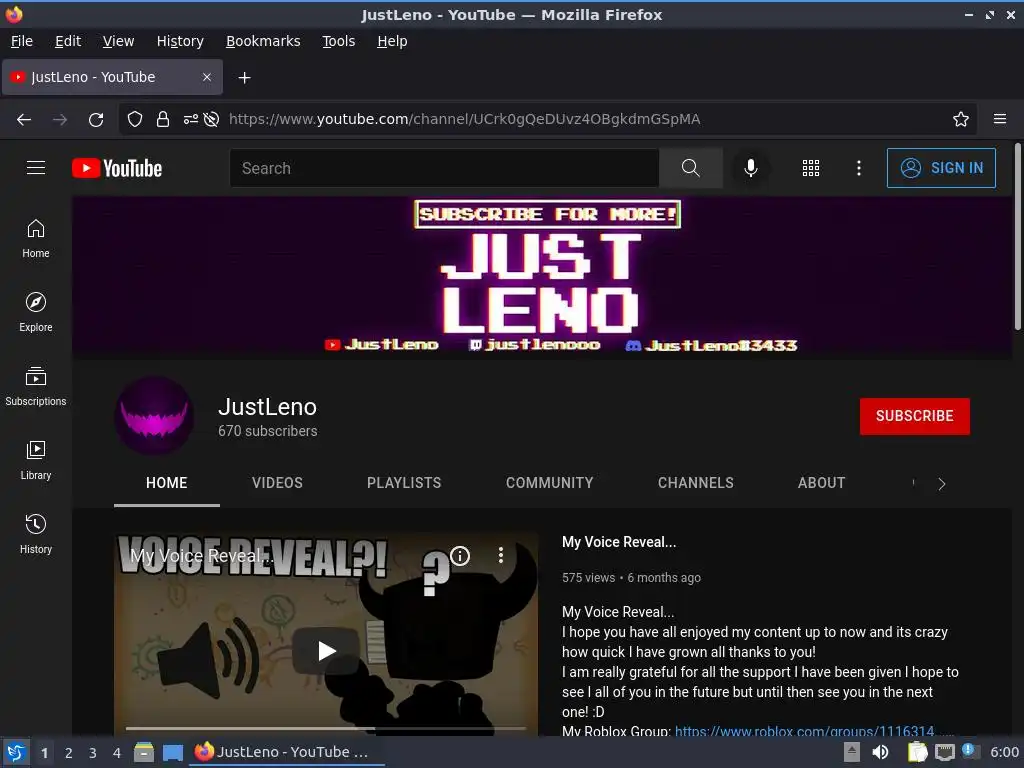Switch to channel CHANNELS tab
Image resolution: width=1024 pixels, height=768 pixels.
pos(696,483)
